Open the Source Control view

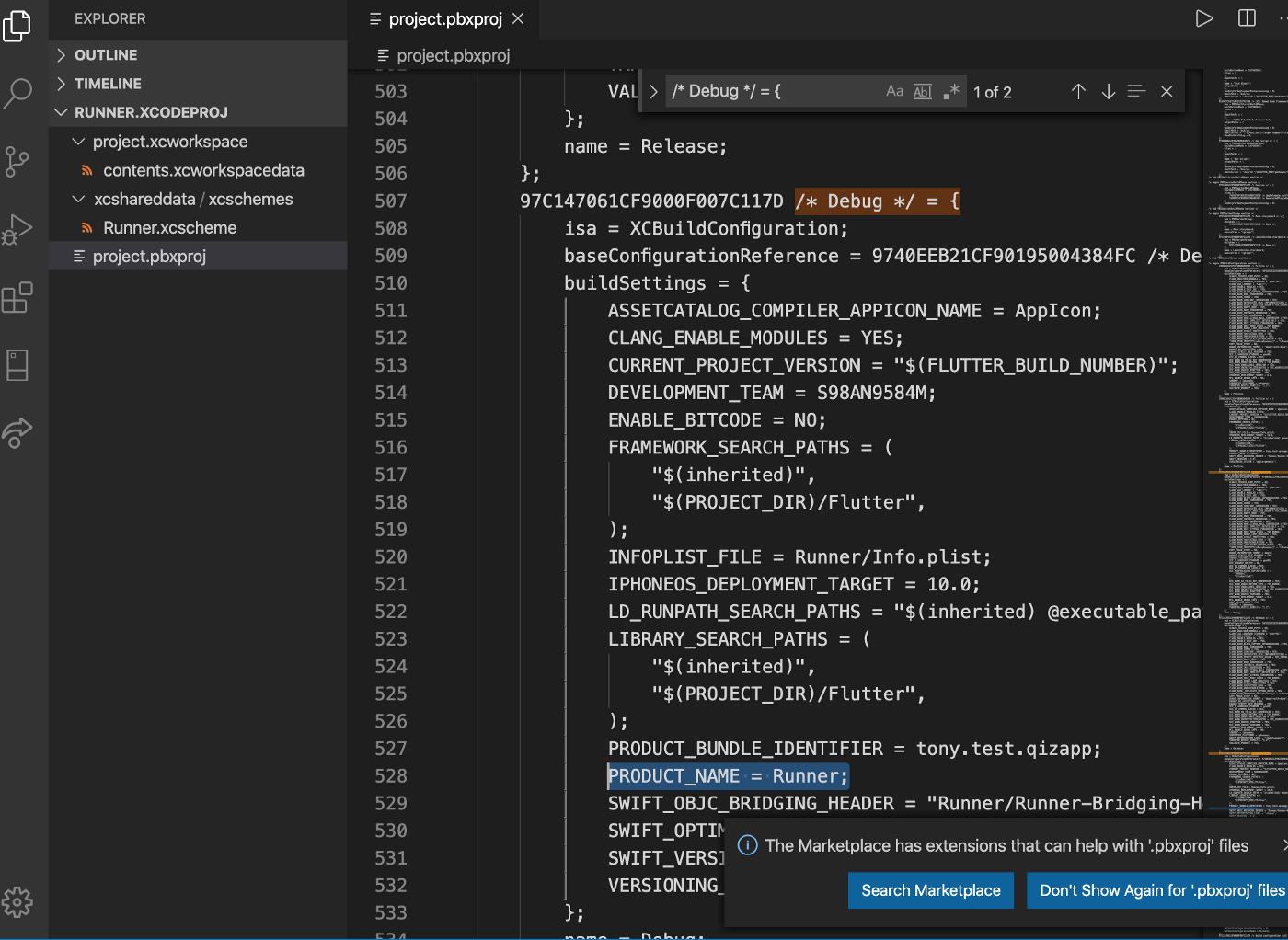click(x=17, y=162)
